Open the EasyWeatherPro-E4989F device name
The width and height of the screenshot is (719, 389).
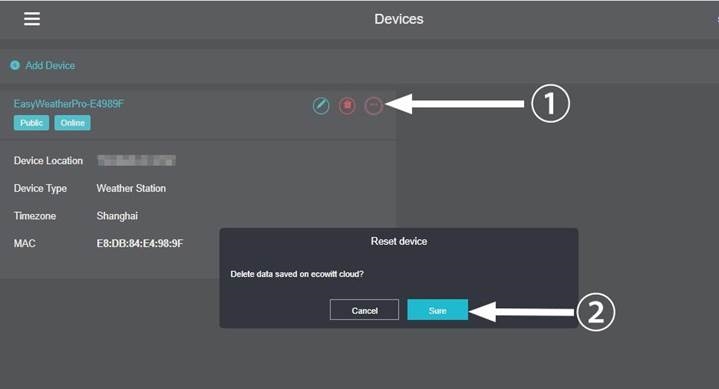click(69, 104)
